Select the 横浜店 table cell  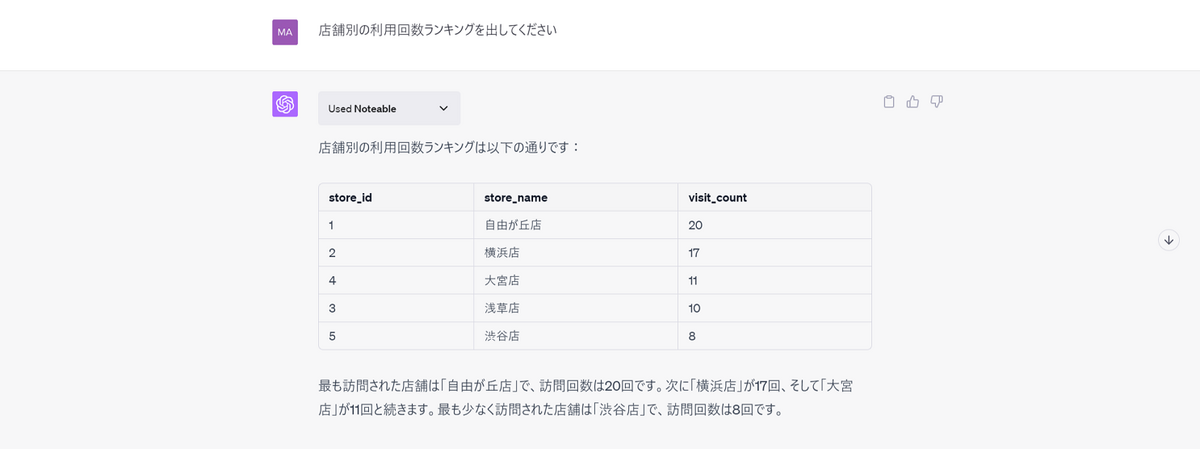coord(576,253)
